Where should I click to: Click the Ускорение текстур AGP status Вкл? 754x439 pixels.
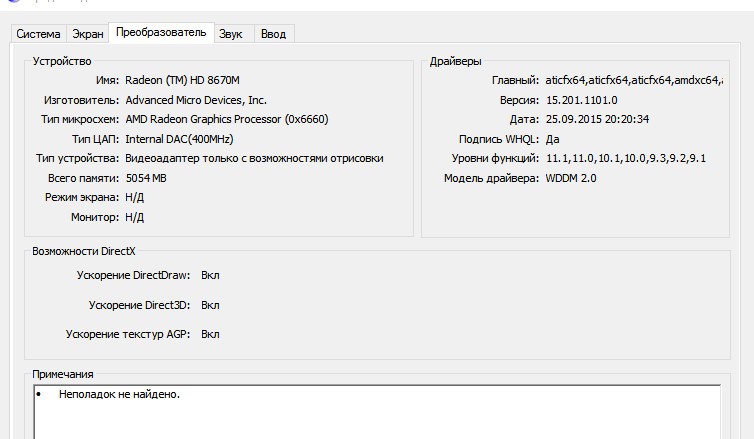(x=210, y=334)
